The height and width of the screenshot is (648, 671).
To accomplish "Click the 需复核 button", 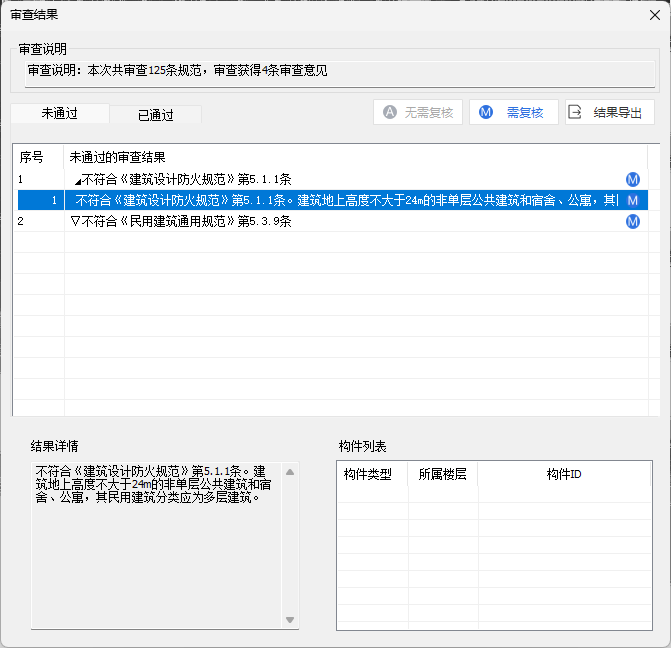I will (x=514, y=113).
